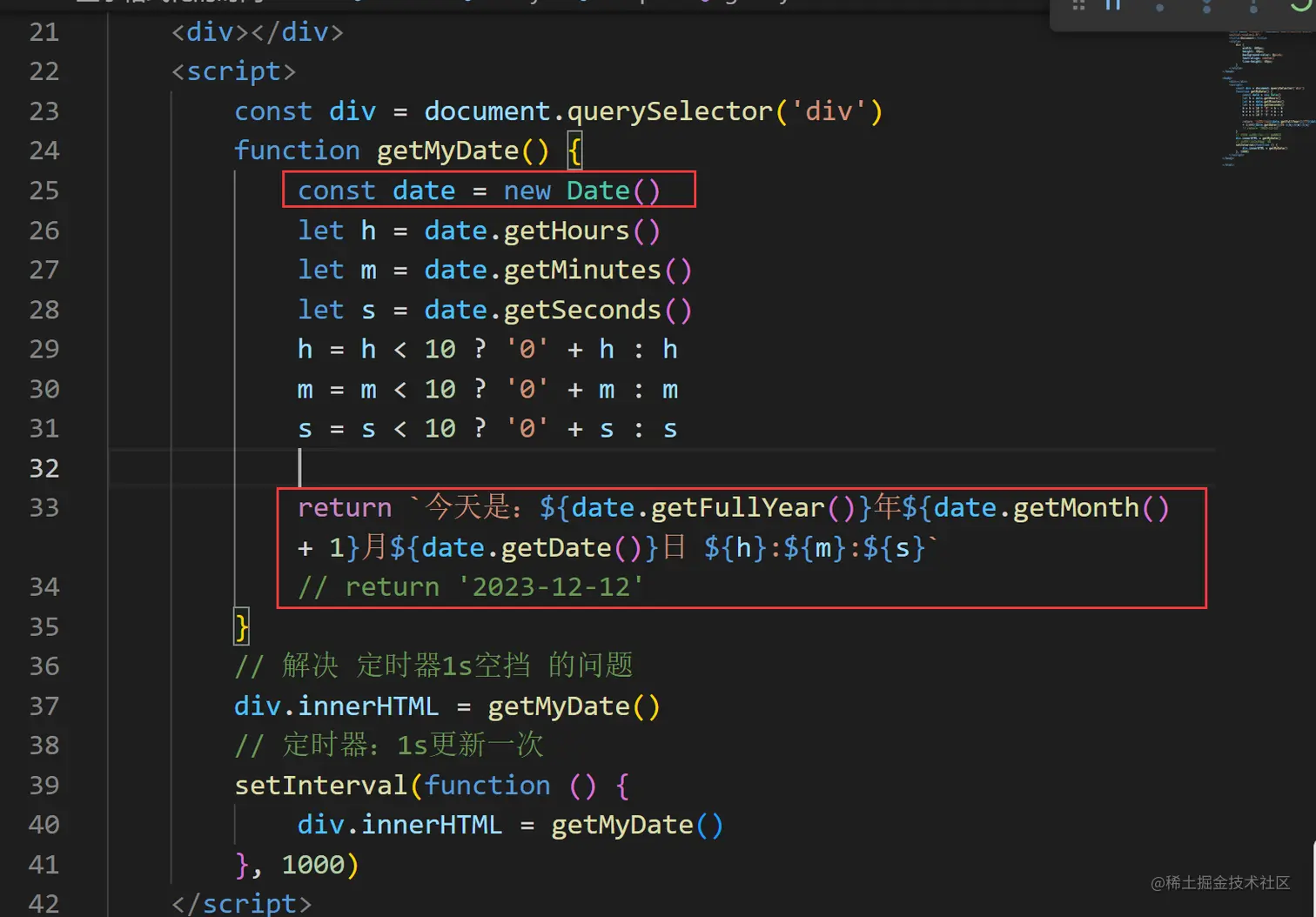Click the opening '<script>' tag on line 22
The height and width of the screenshot is (917, 1316).
point(233,71)
